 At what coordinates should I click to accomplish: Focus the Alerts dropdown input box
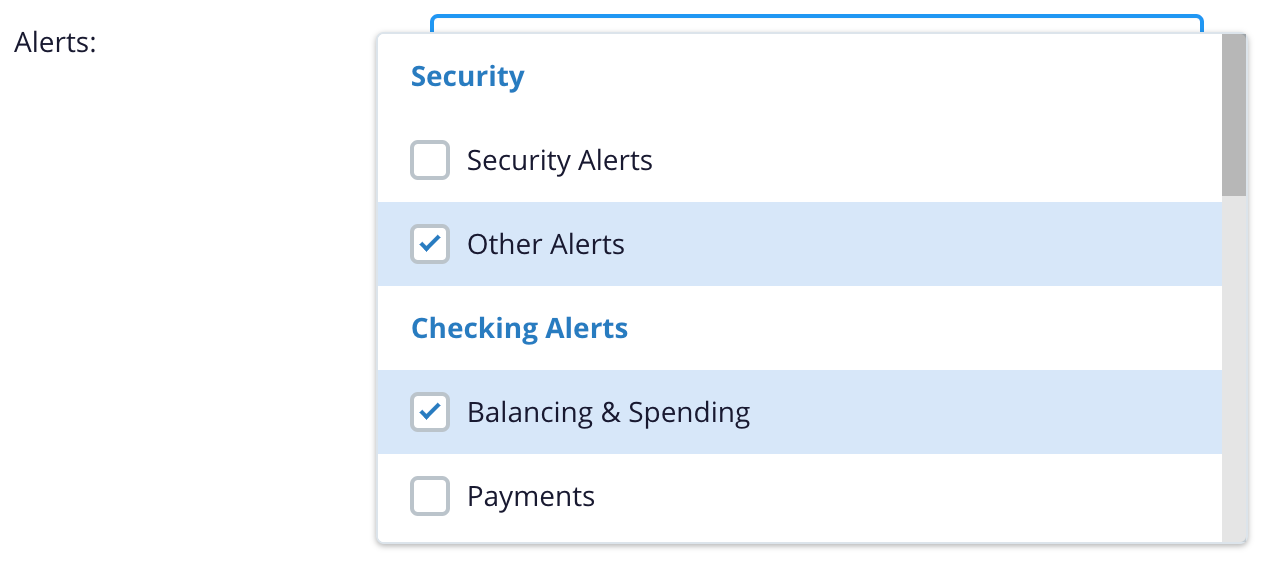[x=815, y=23]
